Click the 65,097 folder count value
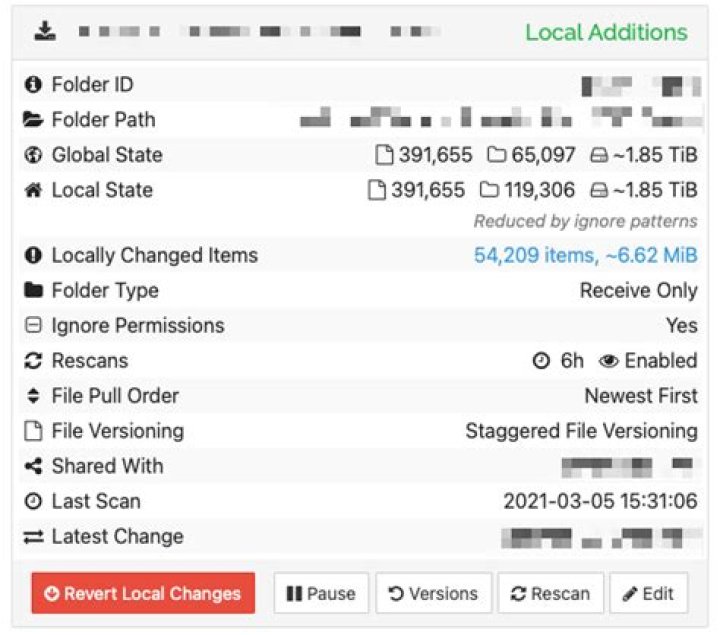 coord(543,155)
